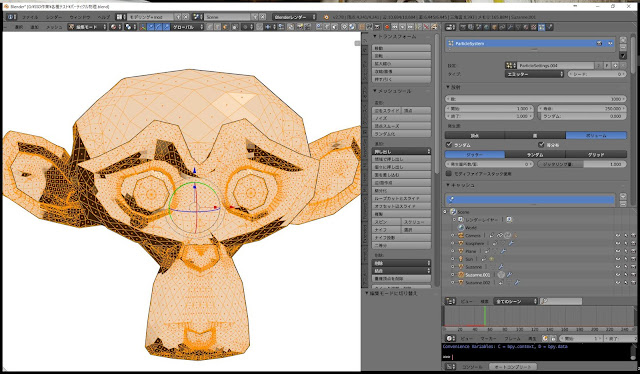The width and height of the screenshot is (640, 374).
Task: Click the ParticleSystem list entry
Action: point(530,43)
